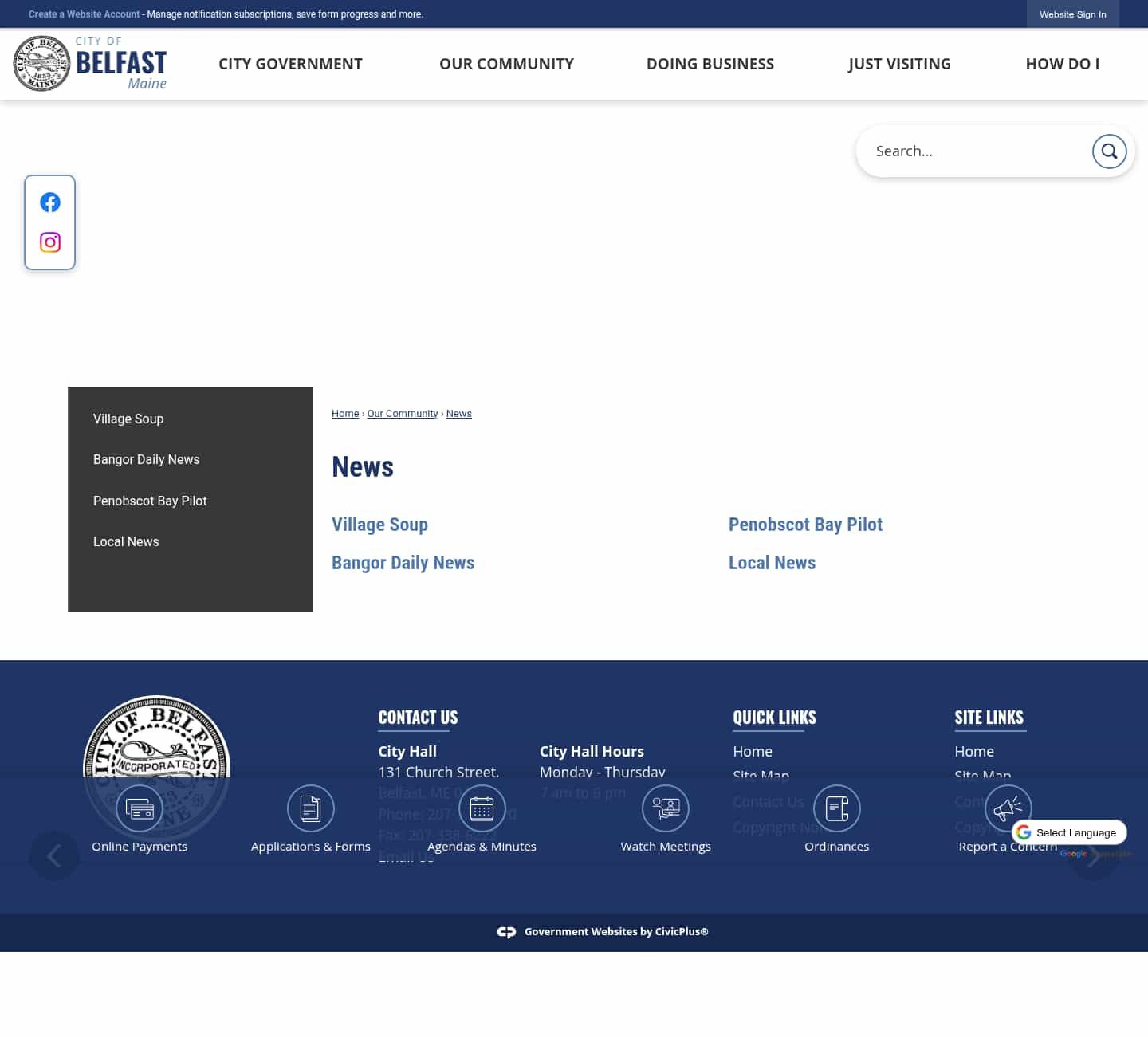Screen dimensions: 1148x1038
Task: Open the Instagram social icon
Action: (50, 242)
